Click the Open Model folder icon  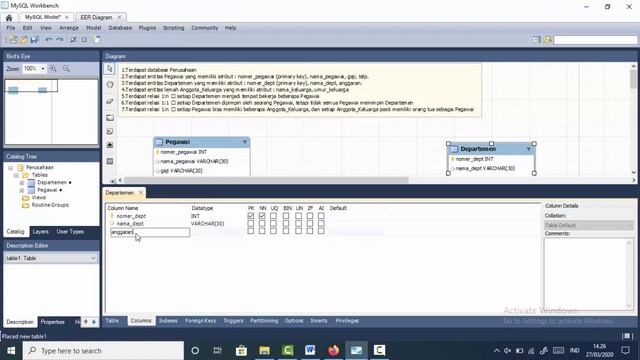tap(24, 40)
